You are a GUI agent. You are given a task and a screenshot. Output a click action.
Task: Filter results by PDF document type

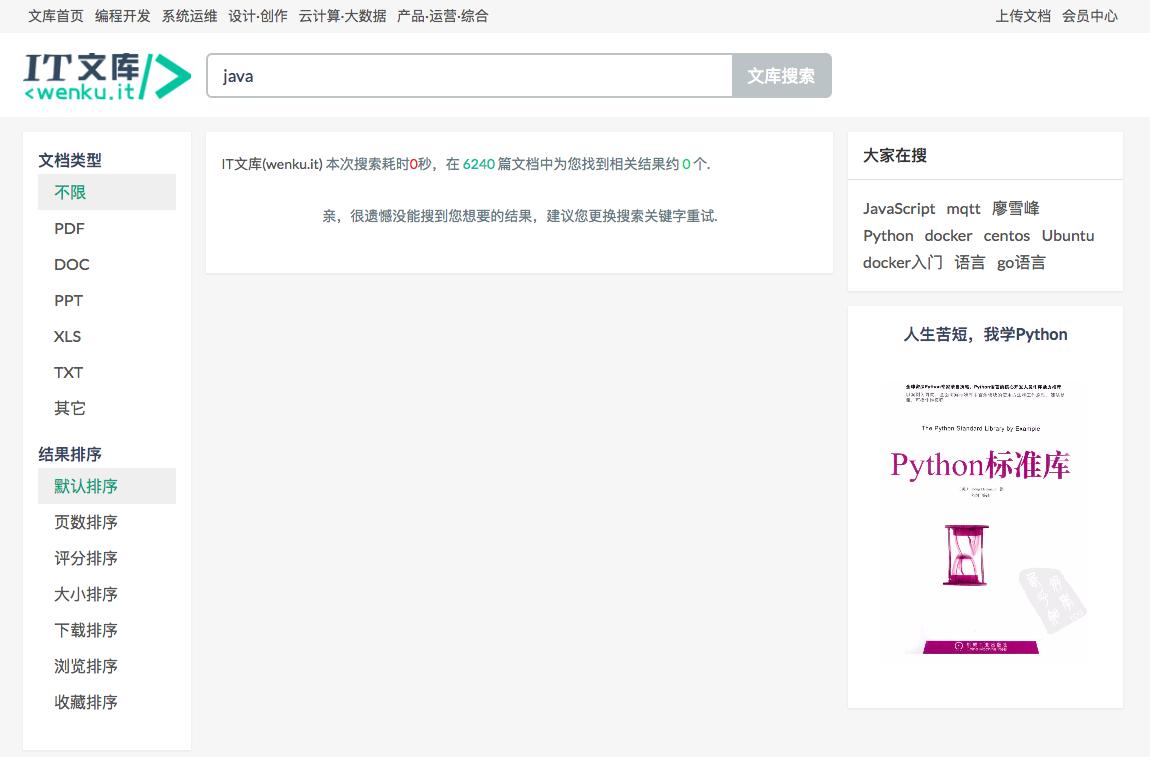pos(67,228)
